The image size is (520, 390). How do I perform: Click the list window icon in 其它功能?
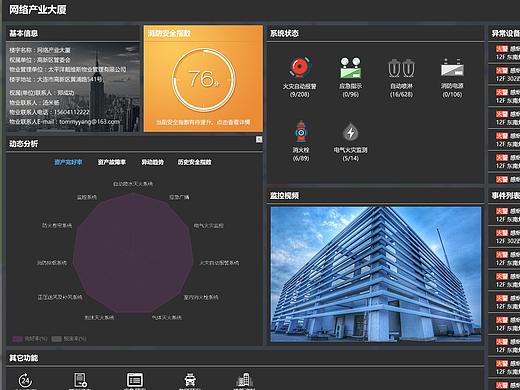[x=135, y=380]
